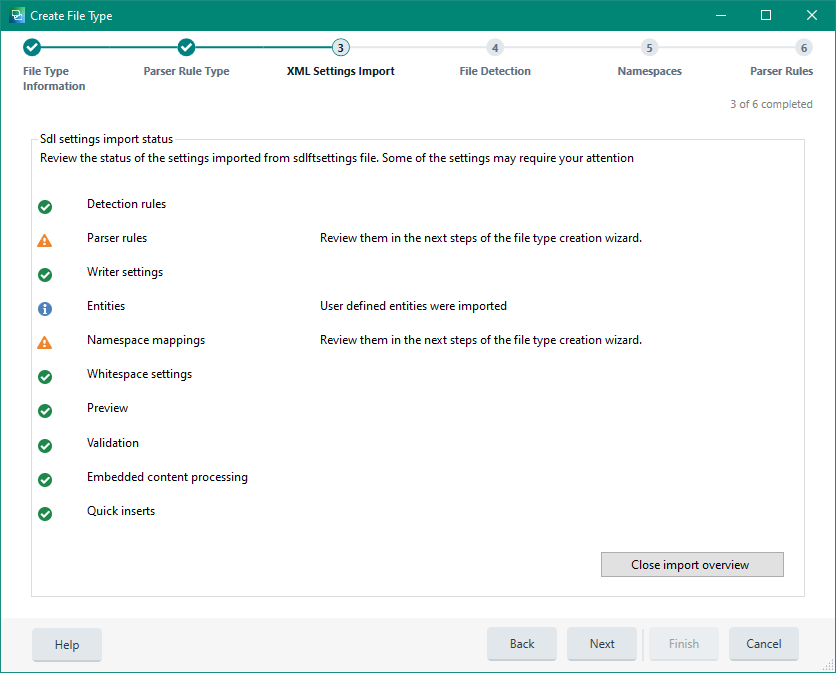Open Help from the bottom bar

click(66, 644)
